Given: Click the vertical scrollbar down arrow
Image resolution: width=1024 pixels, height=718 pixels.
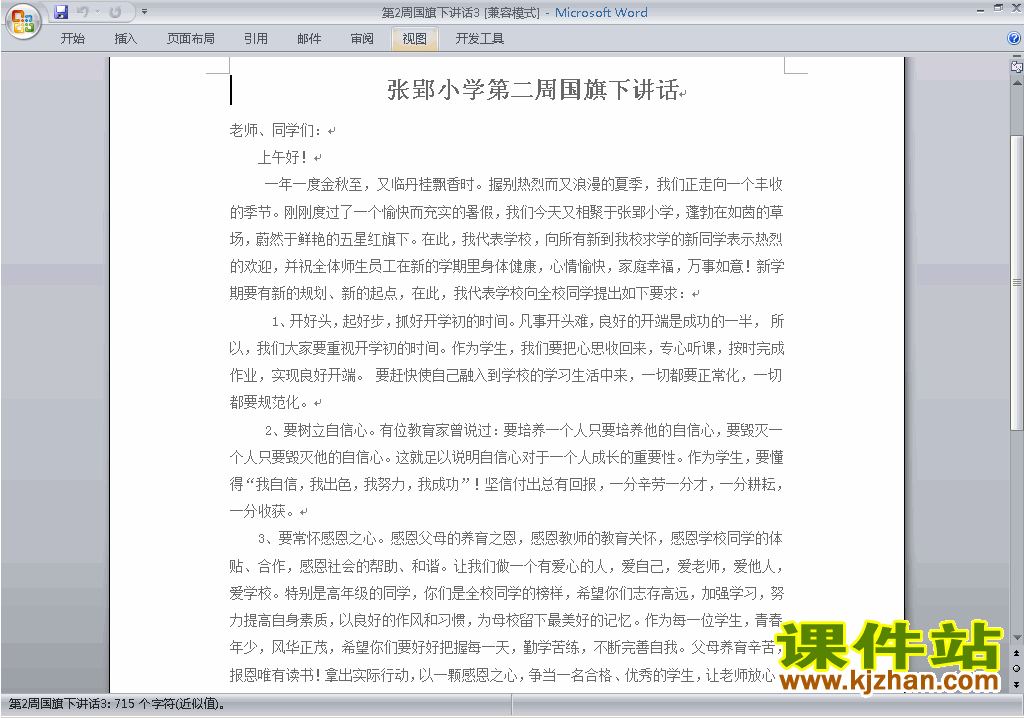Looking at the screenshot, I should coord(1016,638).
